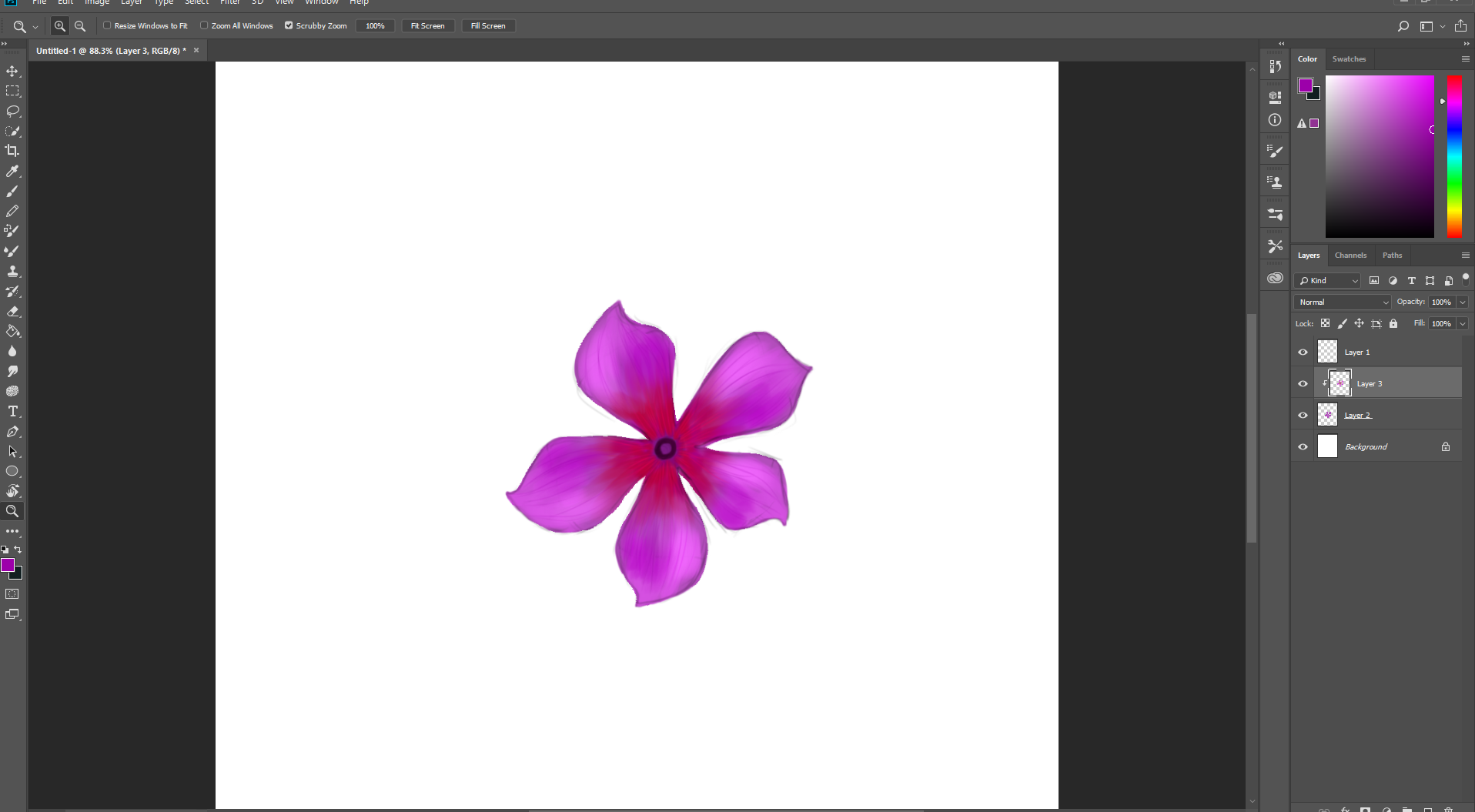This screenshot has height=812, width=1475.
Task: Switch to the Channels tab
Action: click(x=1350, y=255)
